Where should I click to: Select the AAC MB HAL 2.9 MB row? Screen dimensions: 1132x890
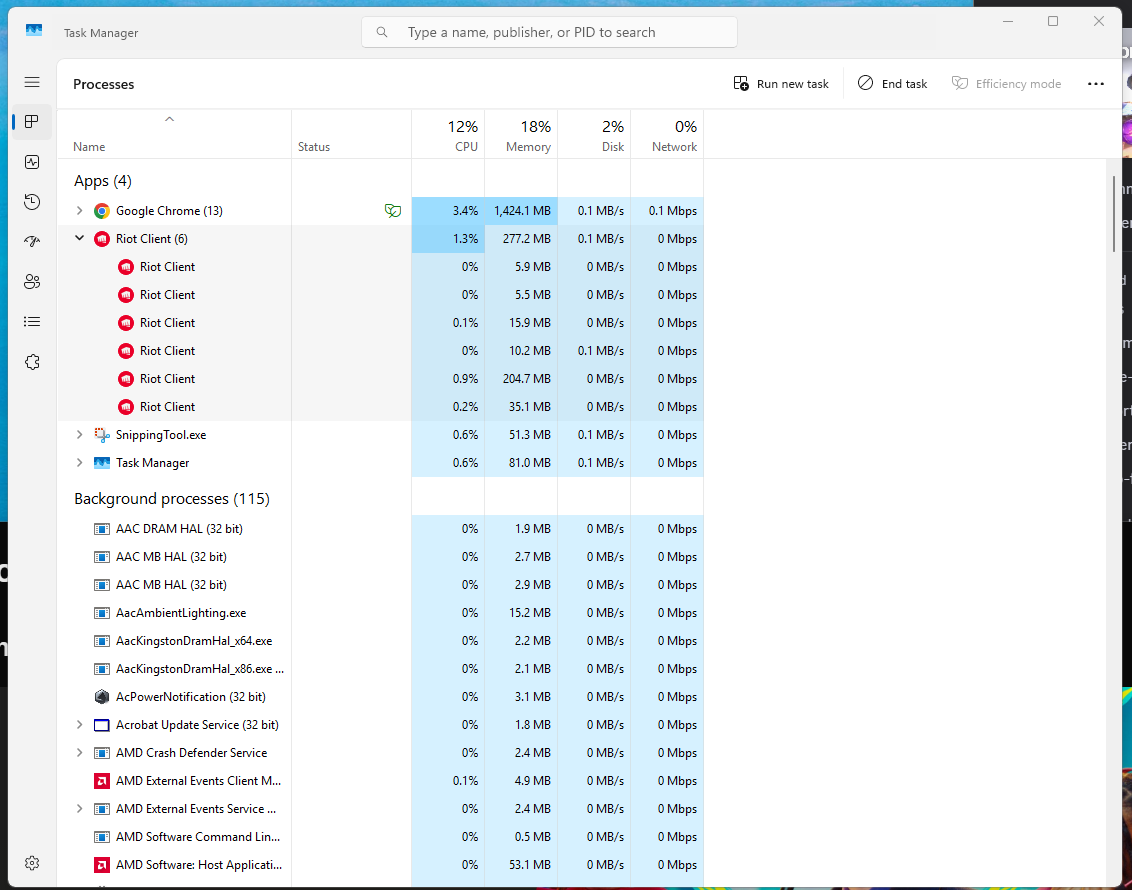(380, 585)
